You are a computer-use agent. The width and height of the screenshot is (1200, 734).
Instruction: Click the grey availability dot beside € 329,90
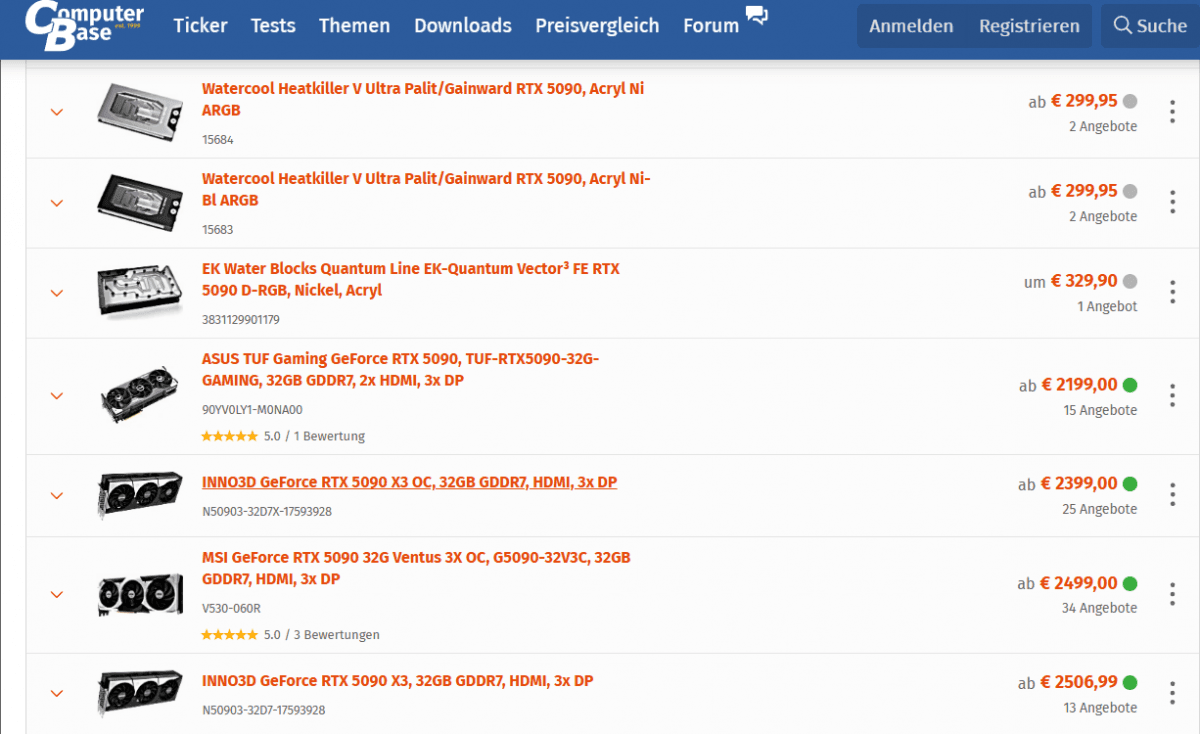tap(1130, 281)
